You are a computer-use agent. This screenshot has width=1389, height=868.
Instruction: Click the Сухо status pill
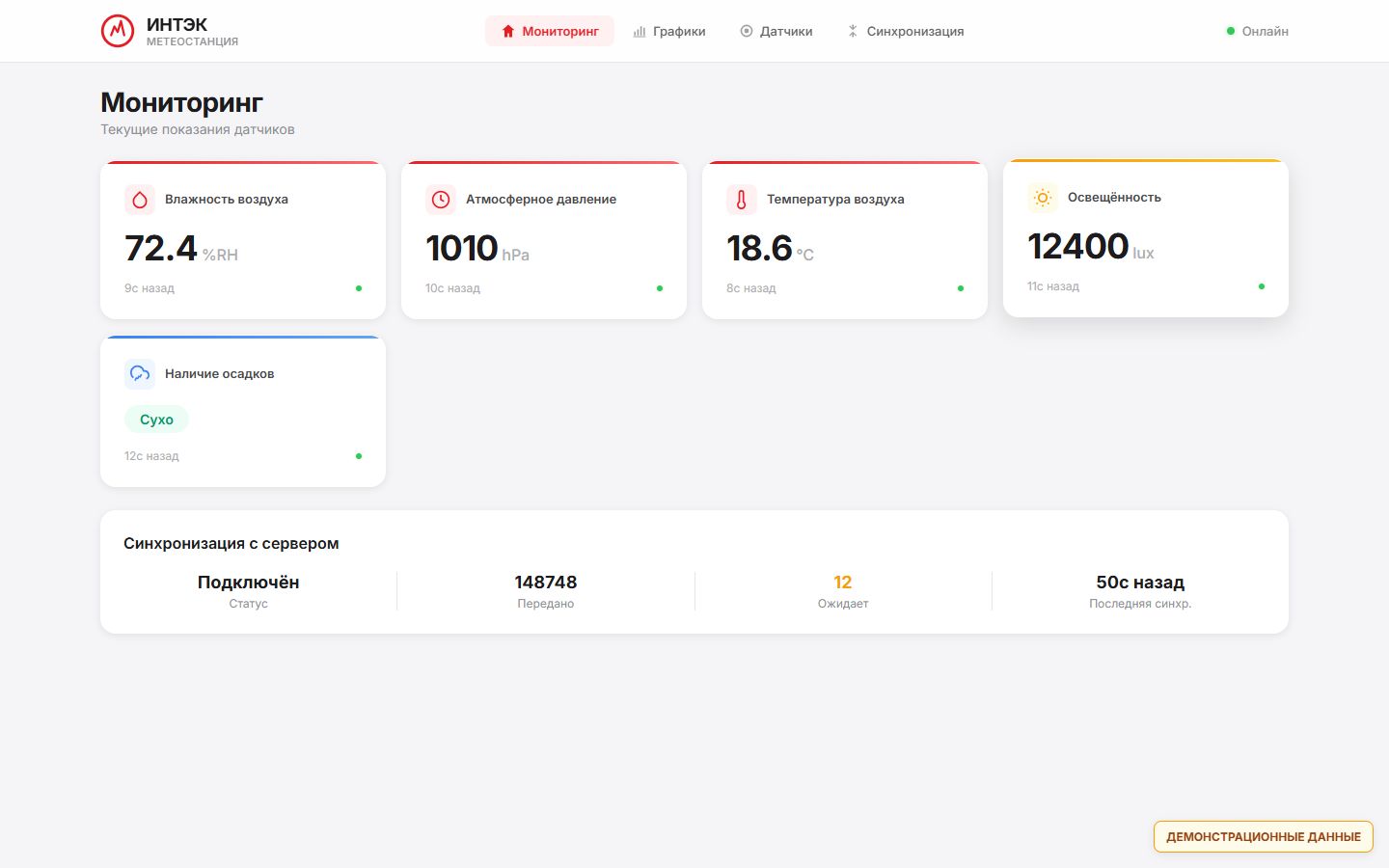[156, 420]
